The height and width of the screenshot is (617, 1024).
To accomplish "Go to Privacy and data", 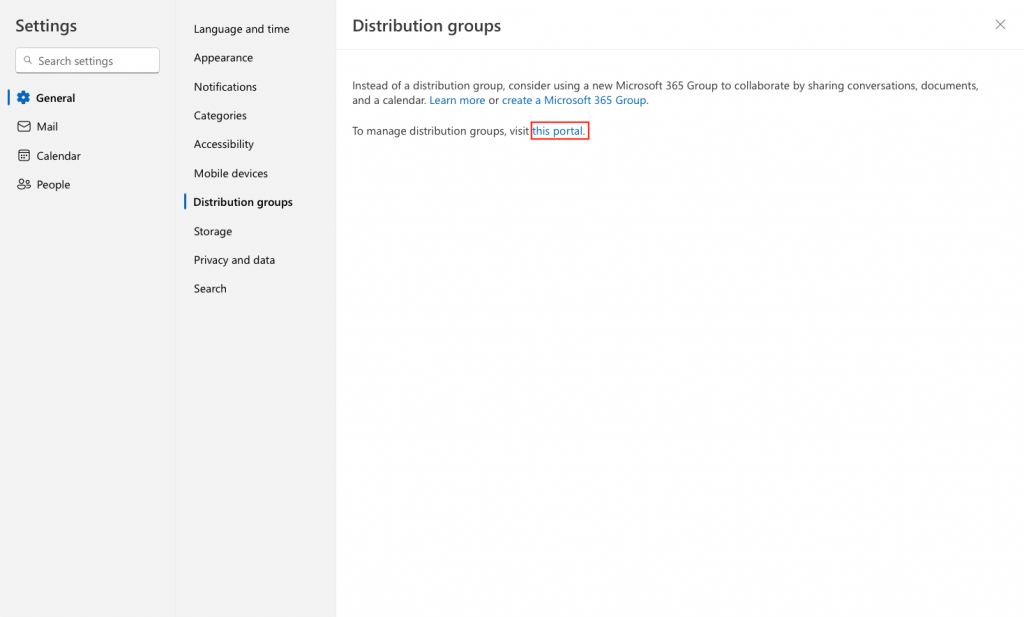I will (x=234, y=260).
